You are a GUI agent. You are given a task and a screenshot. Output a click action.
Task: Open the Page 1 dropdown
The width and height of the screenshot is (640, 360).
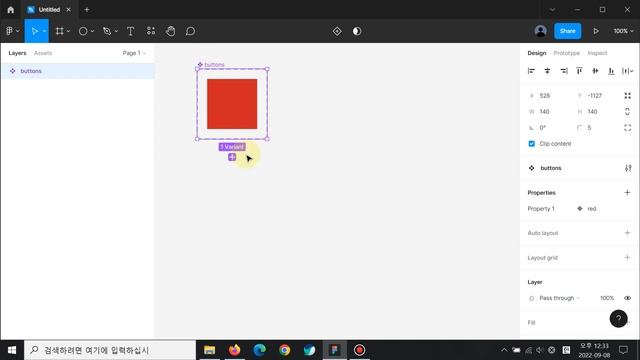134,53
